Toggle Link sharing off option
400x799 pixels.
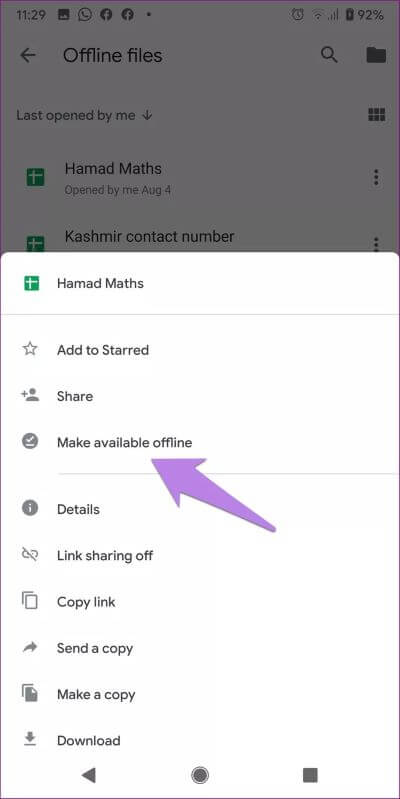pyautogui.click(x=200, y=555)
